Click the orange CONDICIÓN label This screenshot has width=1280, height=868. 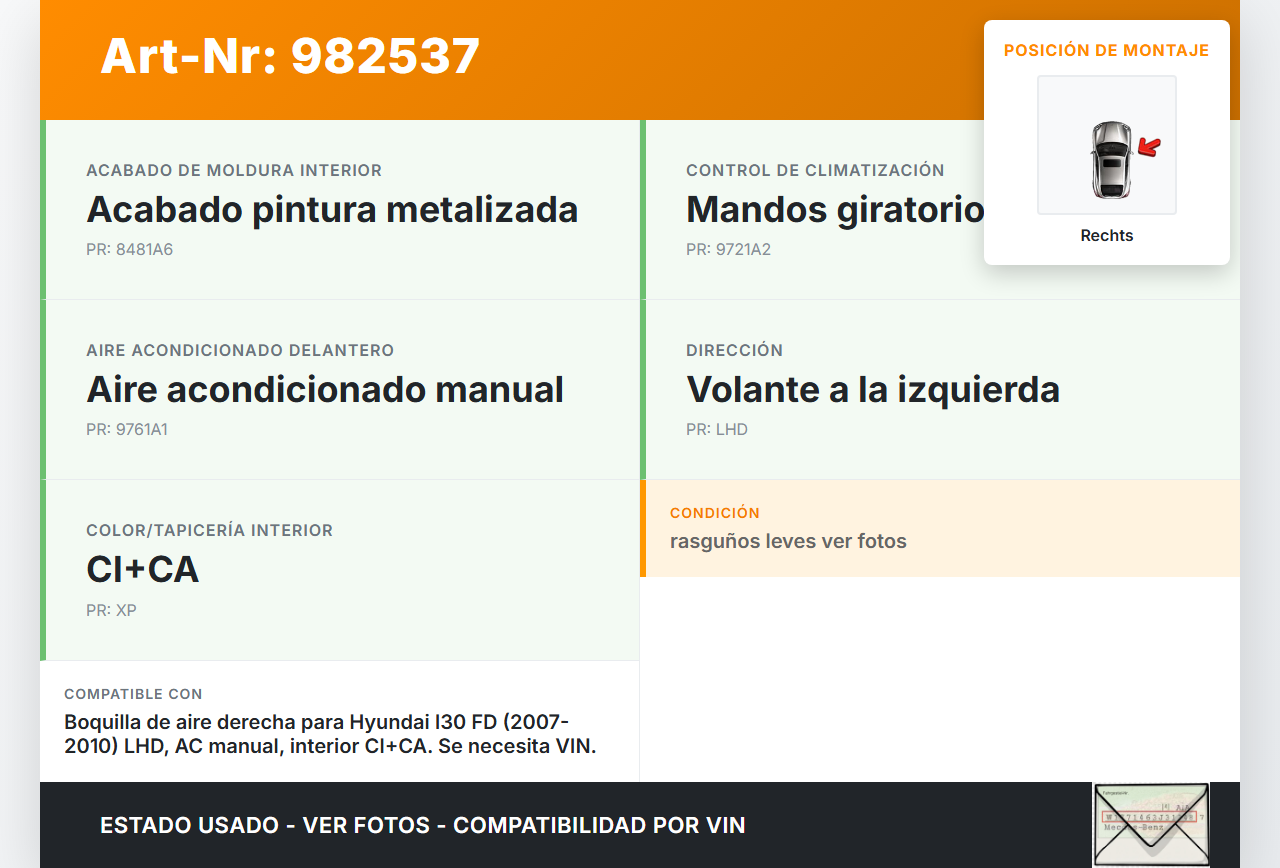[715, 513]
